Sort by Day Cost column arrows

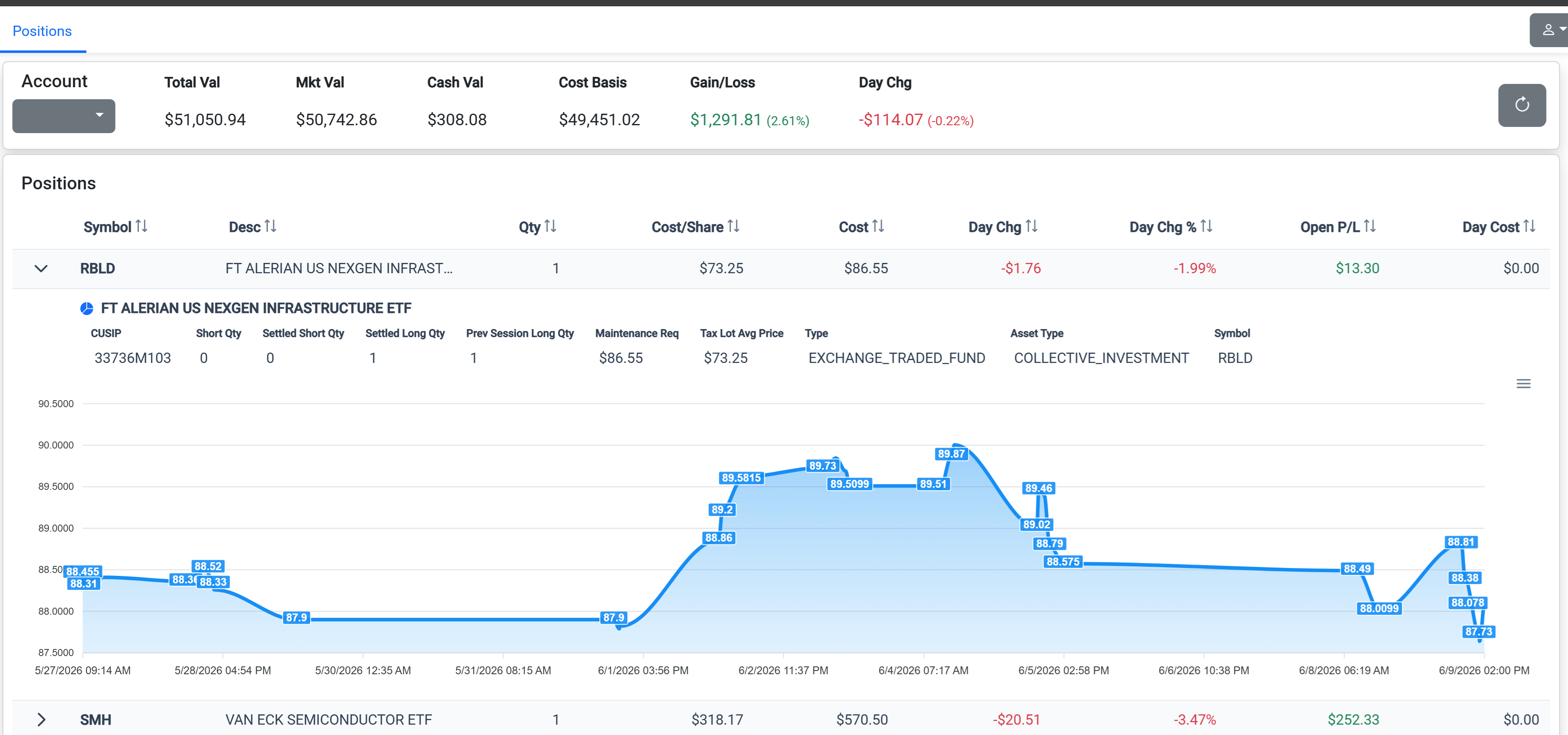point(1529,227)
